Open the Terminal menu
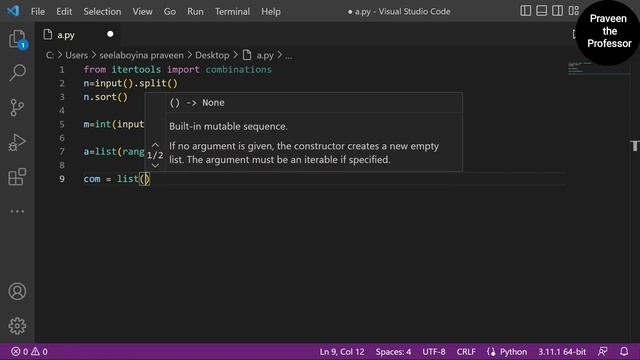 [232, 11]
